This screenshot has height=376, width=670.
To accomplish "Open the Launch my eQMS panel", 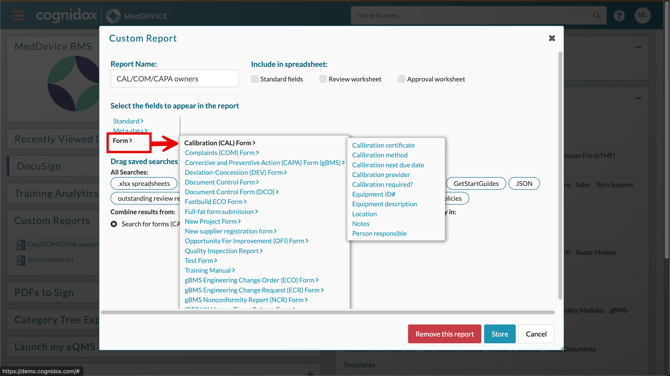I will coord(53,347).
